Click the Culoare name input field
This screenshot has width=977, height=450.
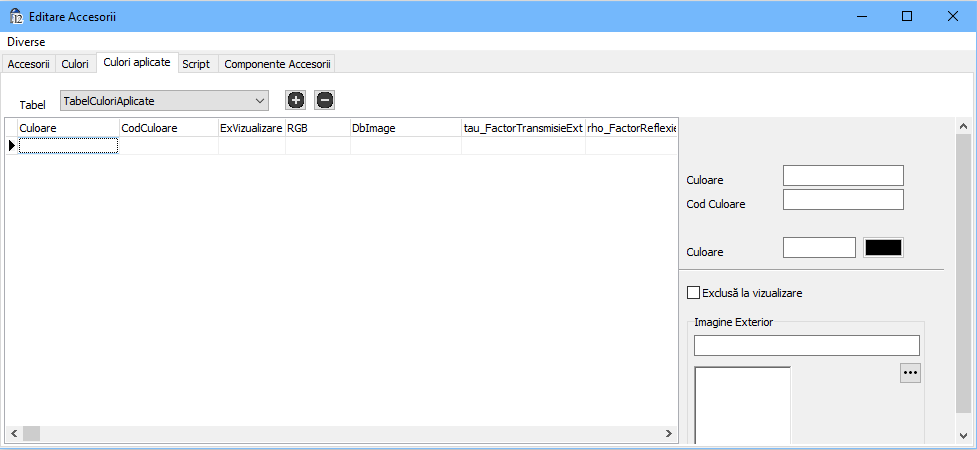[843, 176]
